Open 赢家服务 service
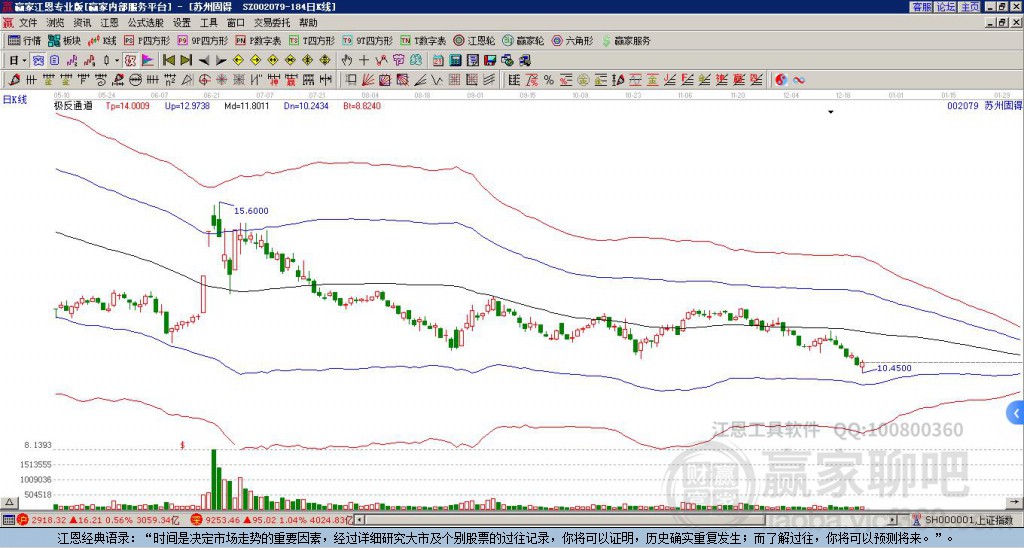The image size is (1024, 548). tap(626, 40)
